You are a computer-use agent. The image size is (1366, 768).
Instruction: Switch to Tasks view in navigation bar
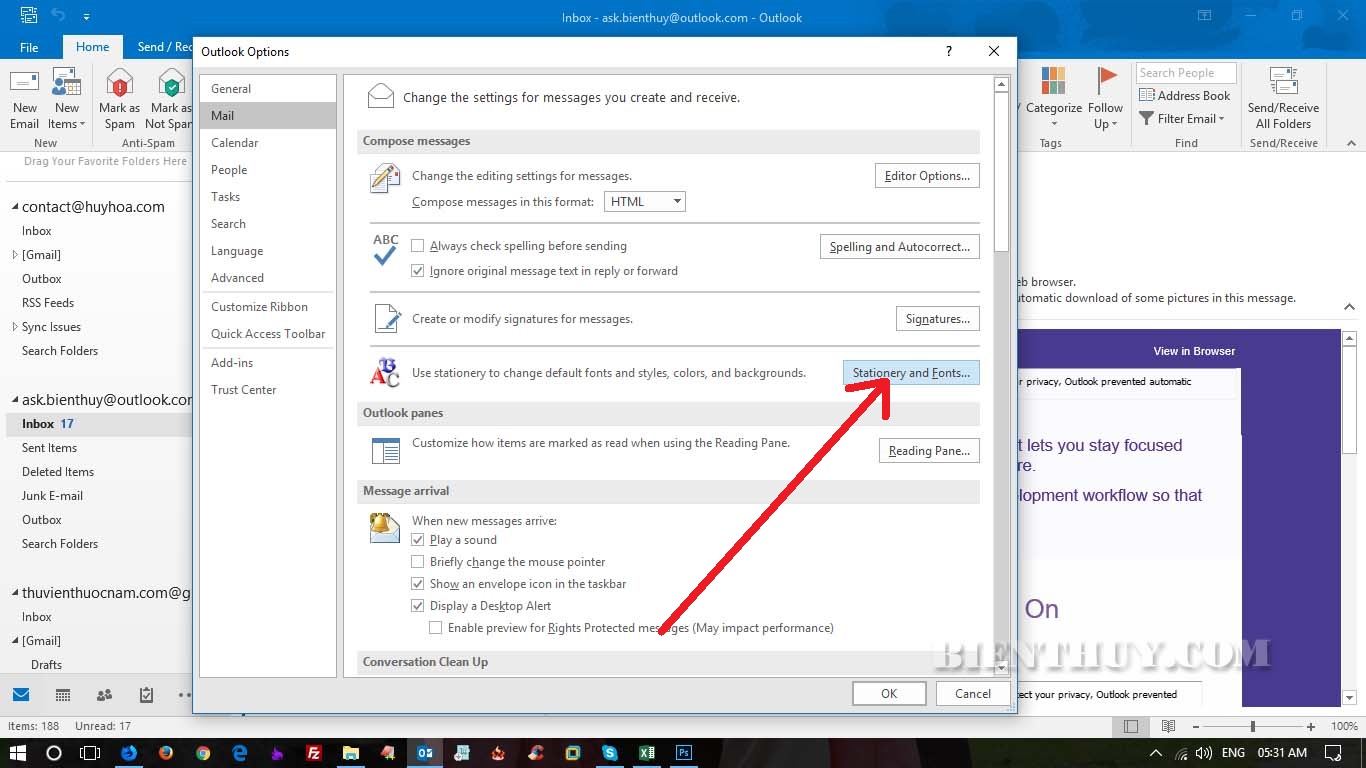[146, 695]
